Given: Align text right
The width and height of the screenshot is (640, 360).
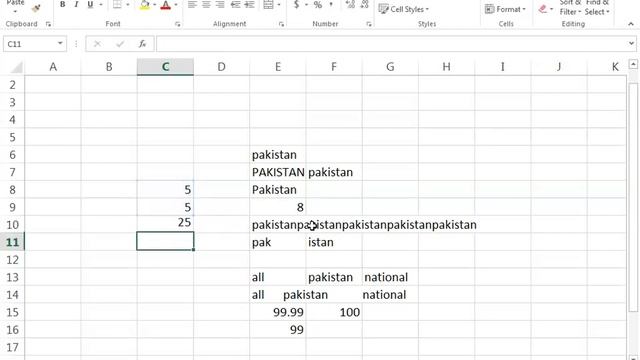Looking at the screenshot, I should [220, 5].
